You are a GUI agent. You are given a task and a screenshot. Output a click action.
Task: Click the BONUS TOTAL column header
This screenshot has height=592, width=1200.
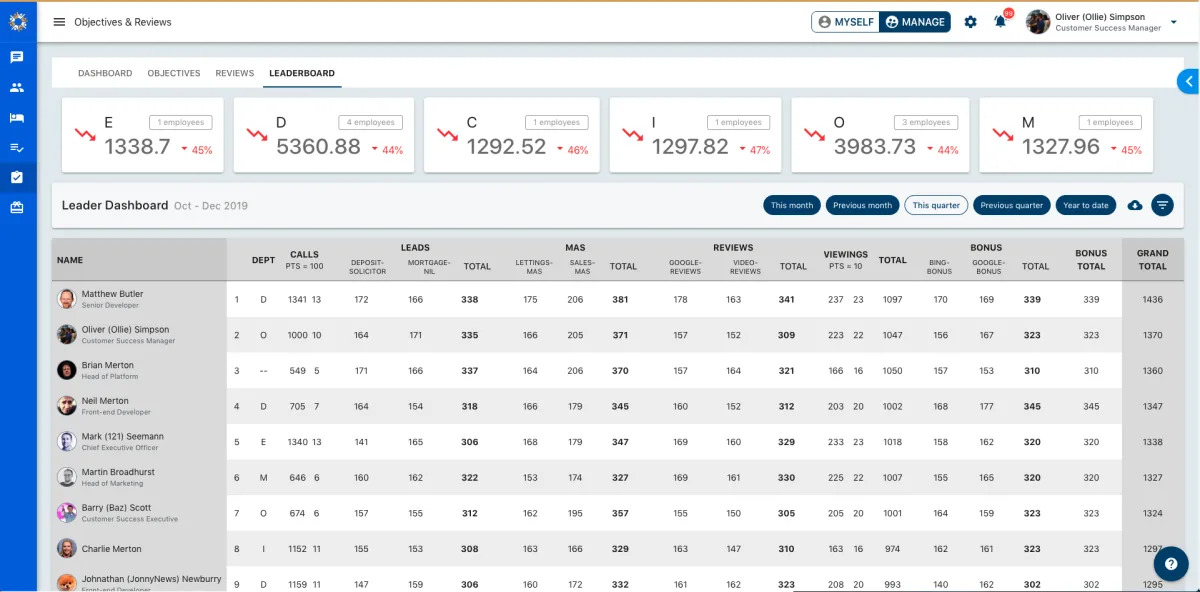[1091, 260]
